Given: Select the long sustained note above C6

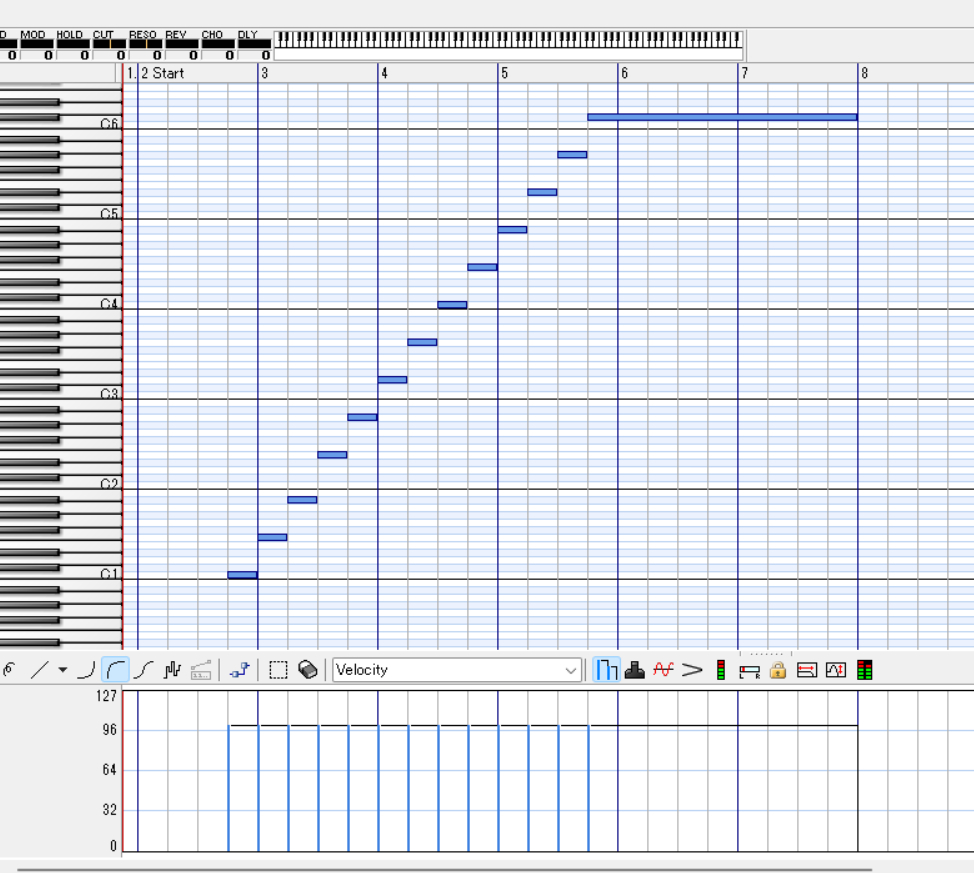Looking at the screenshot, I should [722, 117].
